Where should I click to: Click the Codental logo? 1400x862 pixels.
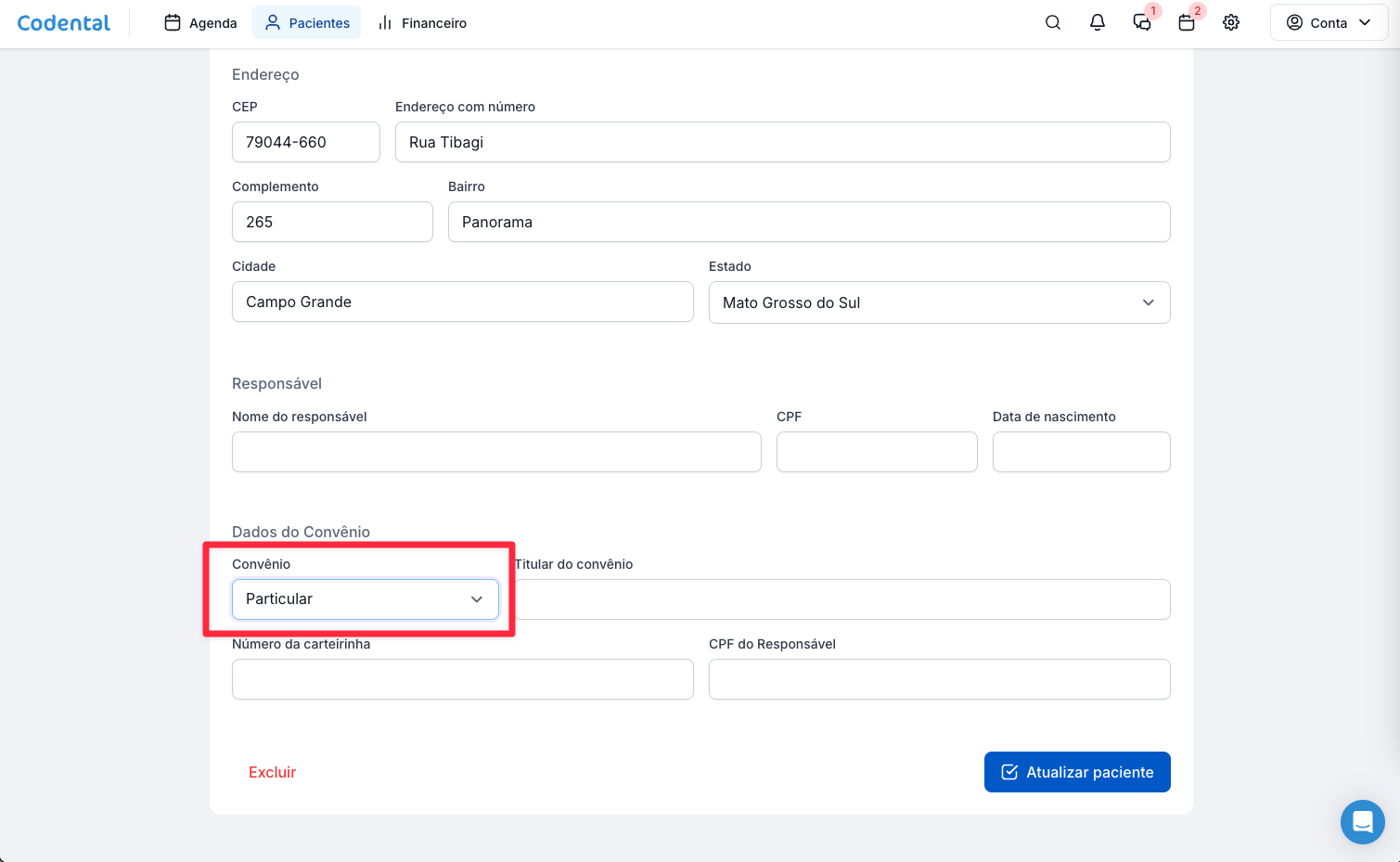pos(64,23)
